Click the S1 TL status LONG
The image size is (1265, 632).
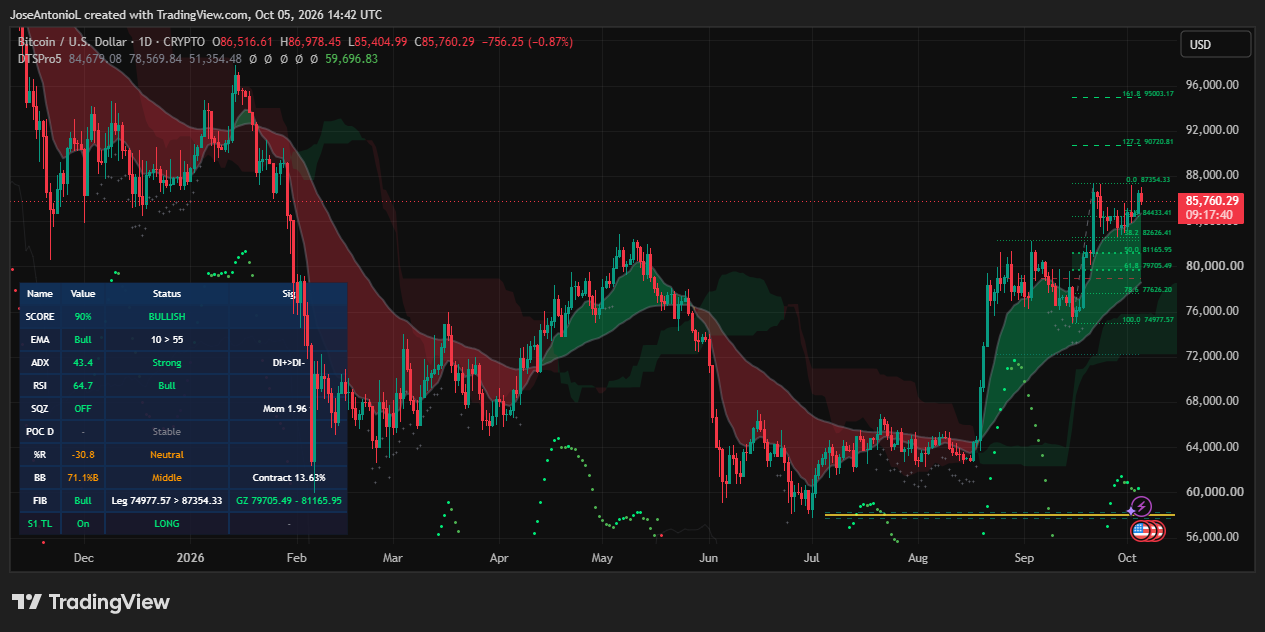167,523
